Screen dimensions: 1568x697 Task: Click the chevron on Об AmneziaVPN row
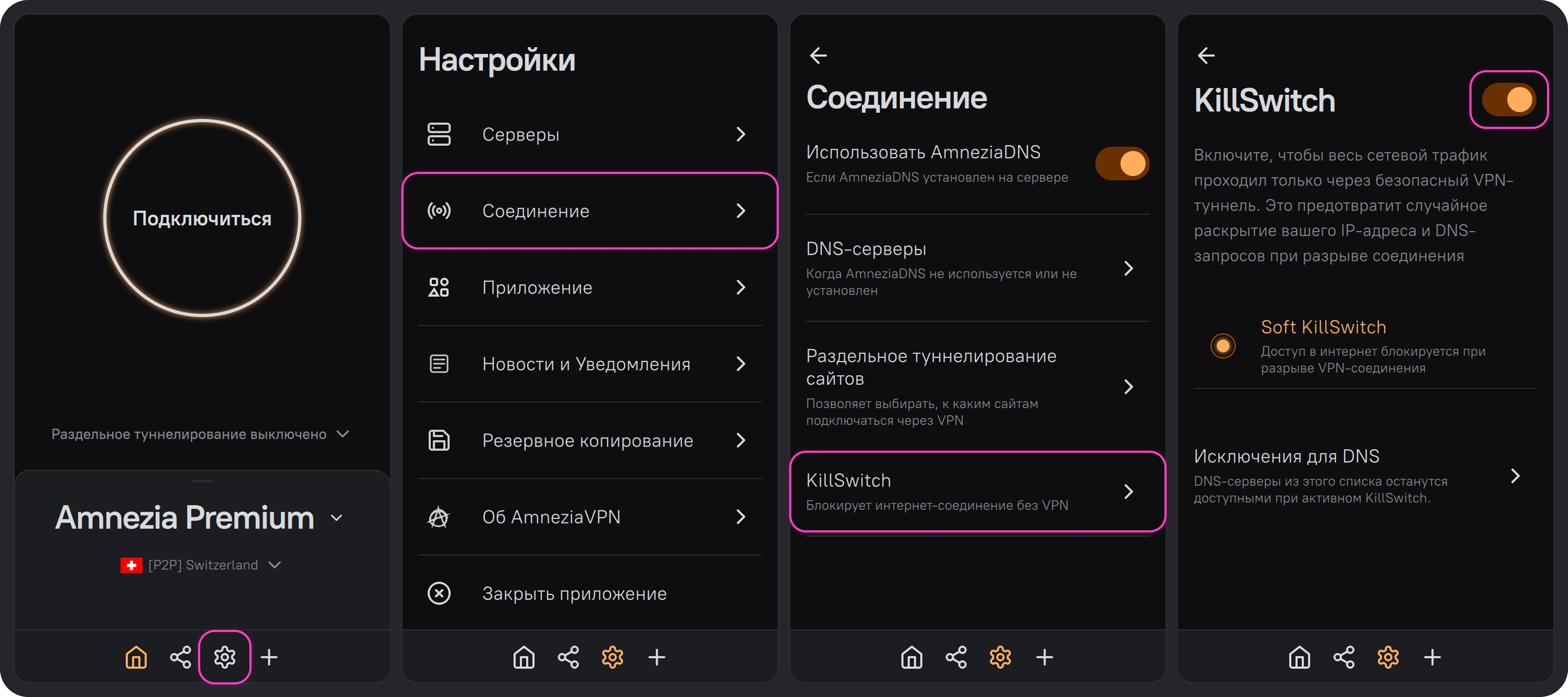pos(741,517)
